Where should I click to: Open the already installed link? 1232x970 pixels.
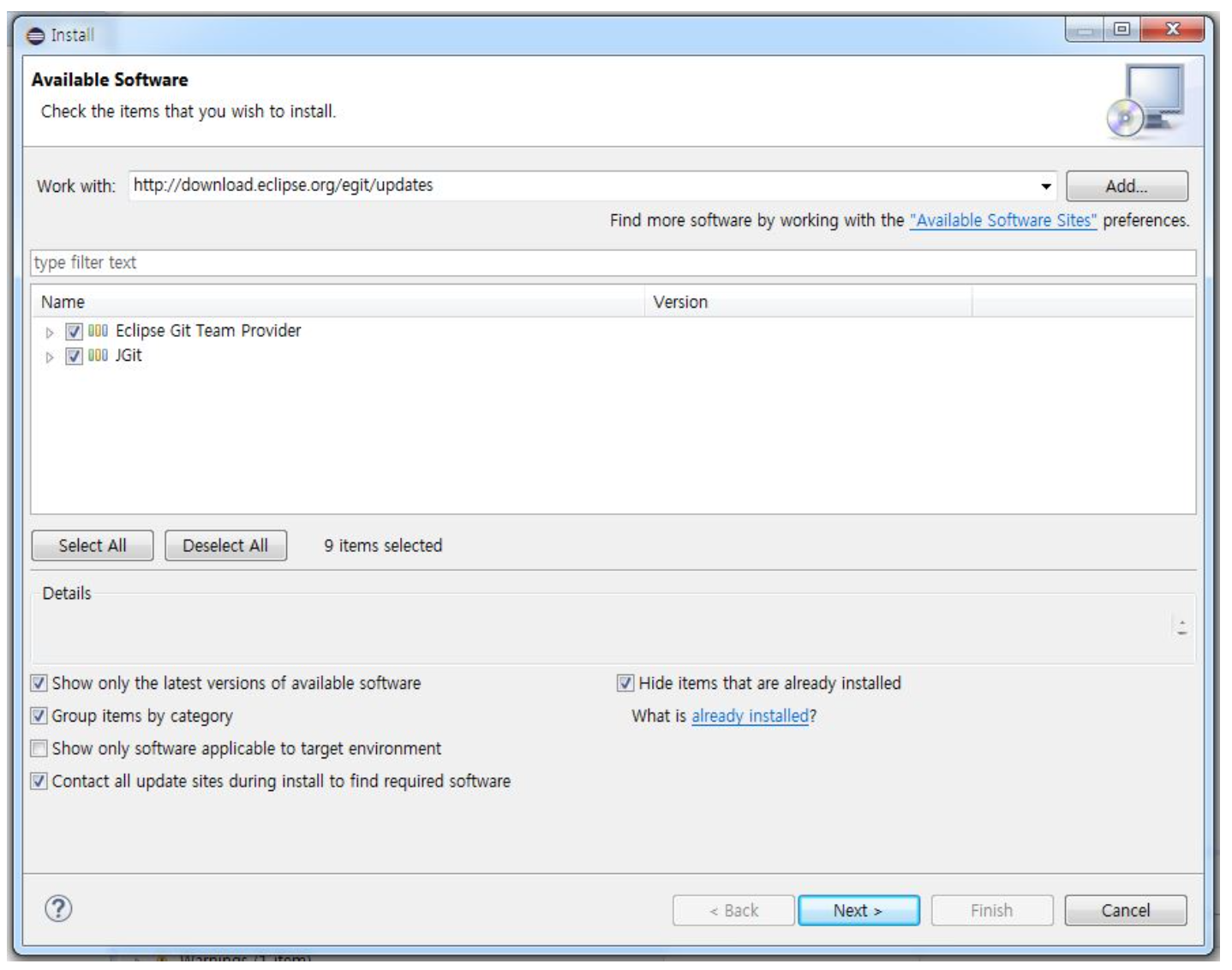pyautogui.click(x=751, y=716)
